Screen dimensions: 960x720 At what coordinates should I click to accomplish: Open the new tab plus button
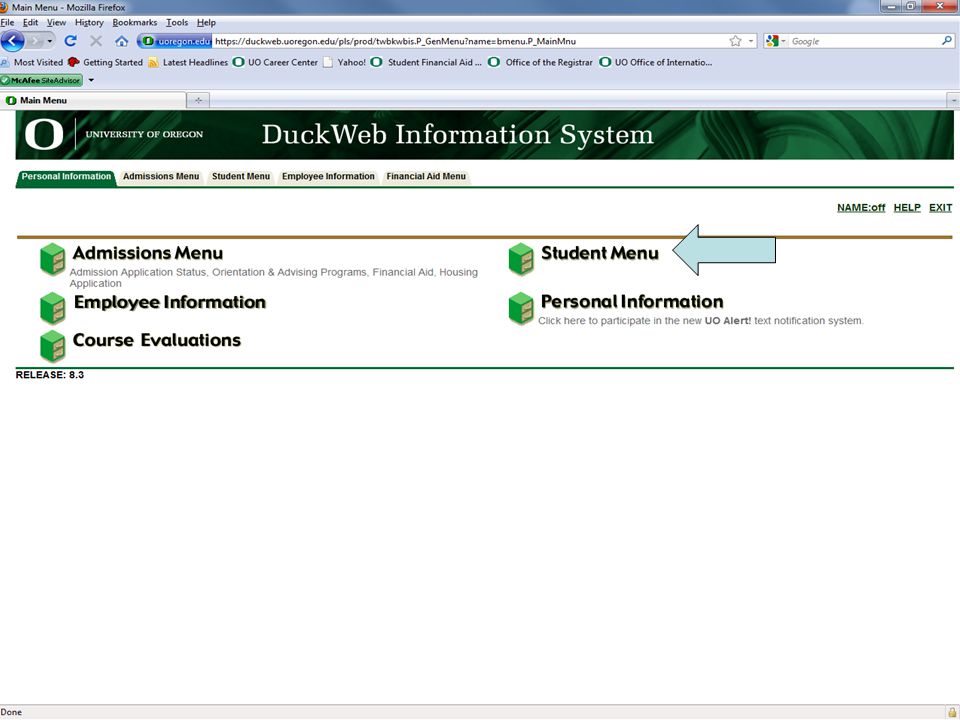[198, 100]
